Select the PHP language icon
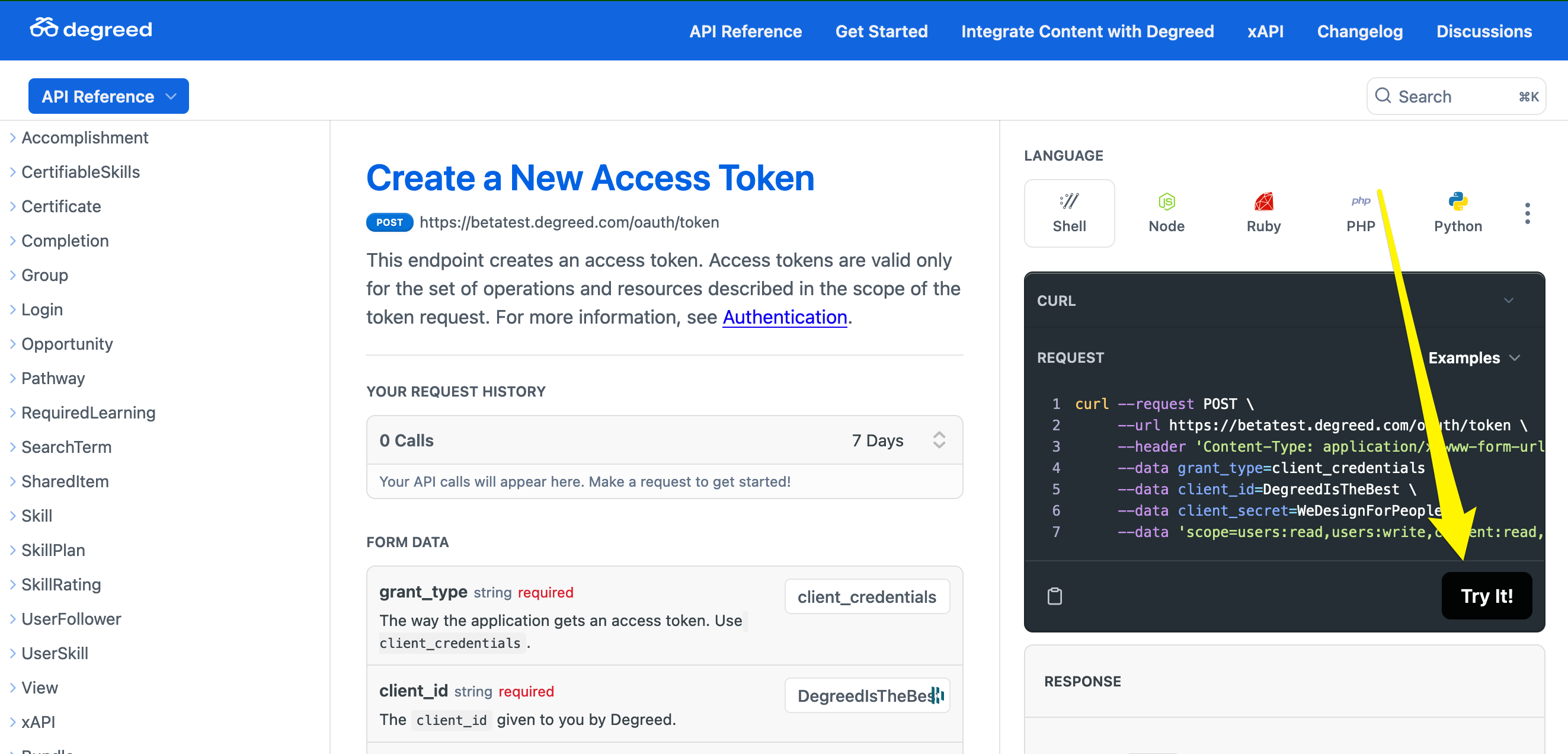The width and height of the screenshot is (1568, 754). tap(1360, 213)
